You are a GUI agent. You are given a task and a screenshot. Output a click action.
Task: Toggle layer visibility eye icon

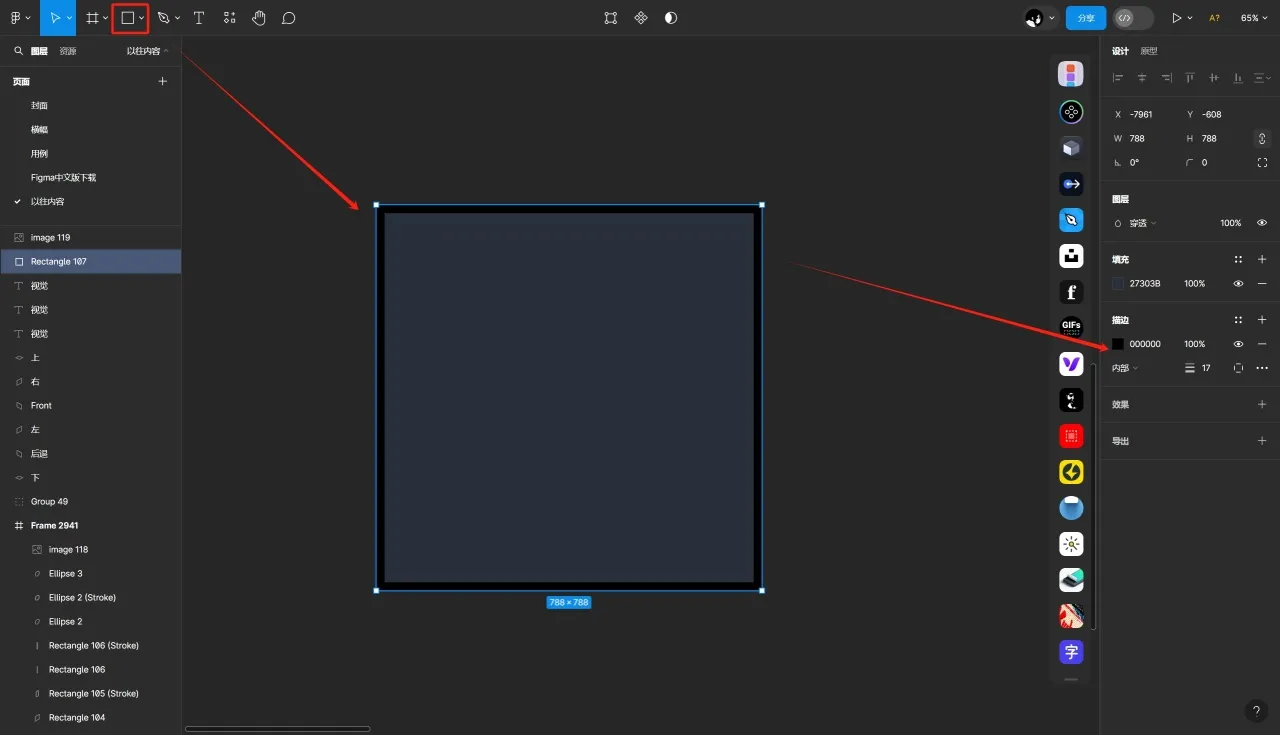click(1262, 223)
